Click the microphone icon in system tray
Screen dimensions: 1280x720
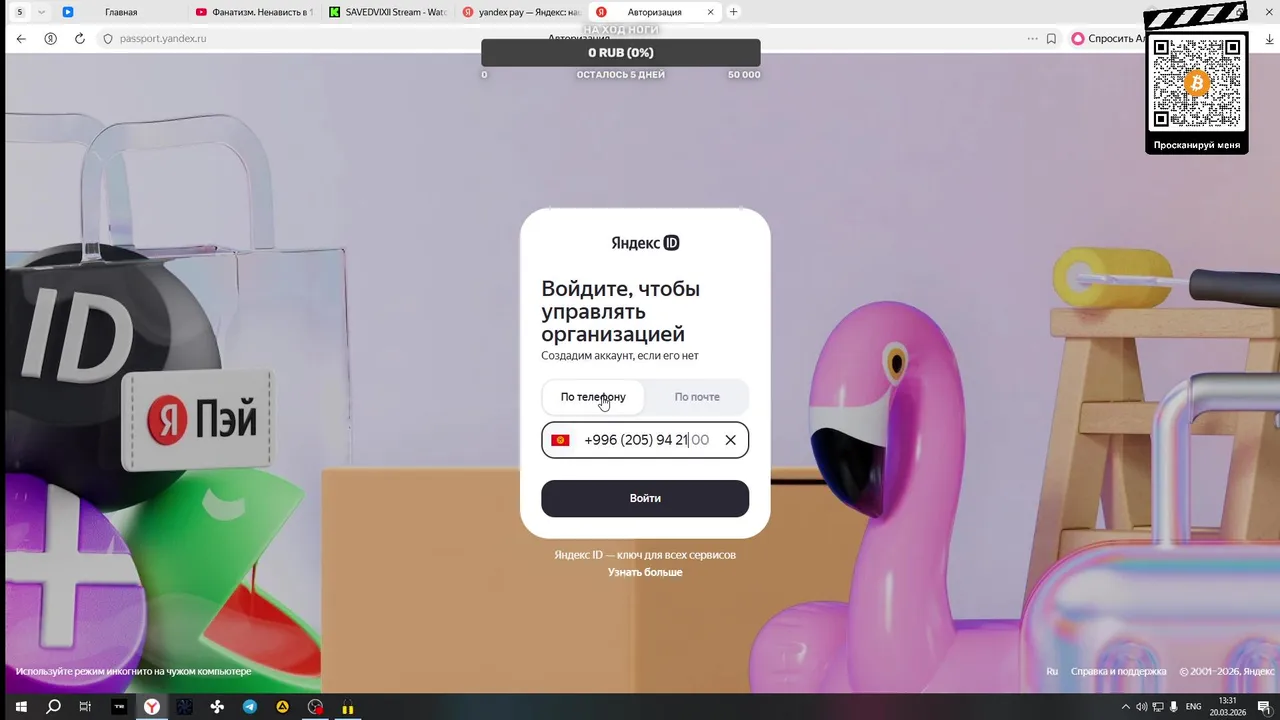click(1173, 707)
